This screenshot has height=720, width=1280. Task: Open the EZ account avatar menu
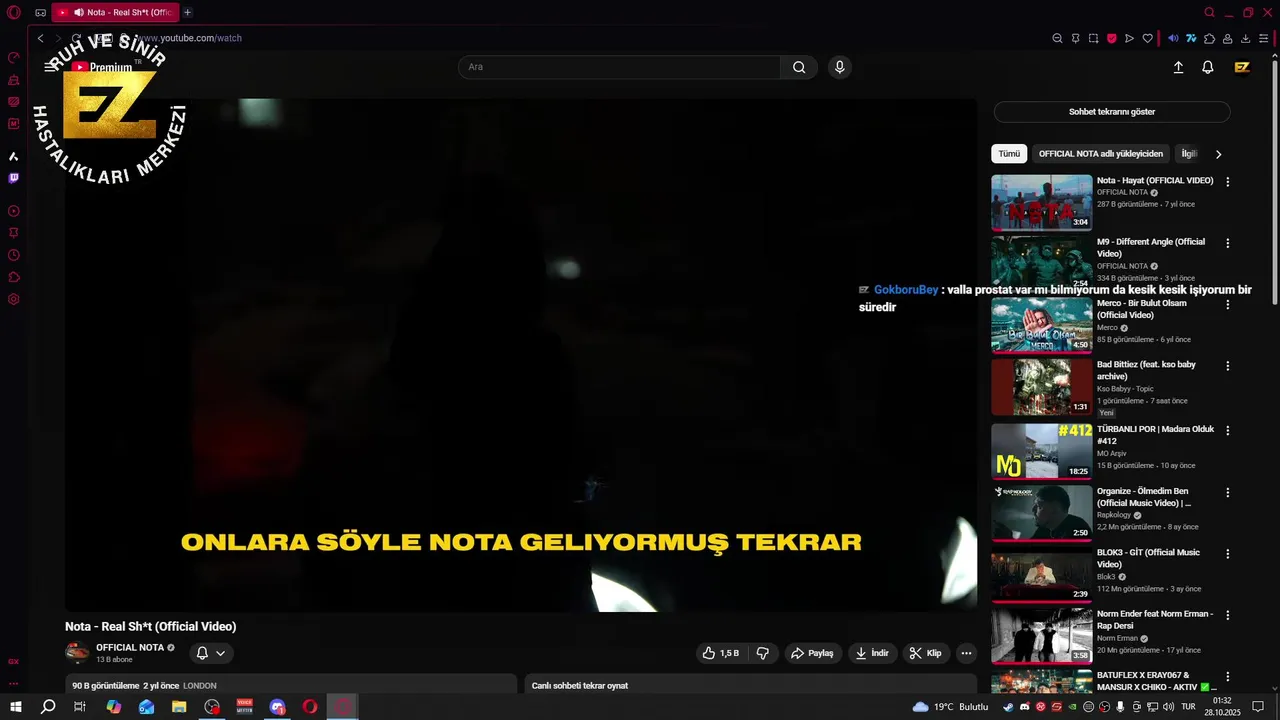1242,67
